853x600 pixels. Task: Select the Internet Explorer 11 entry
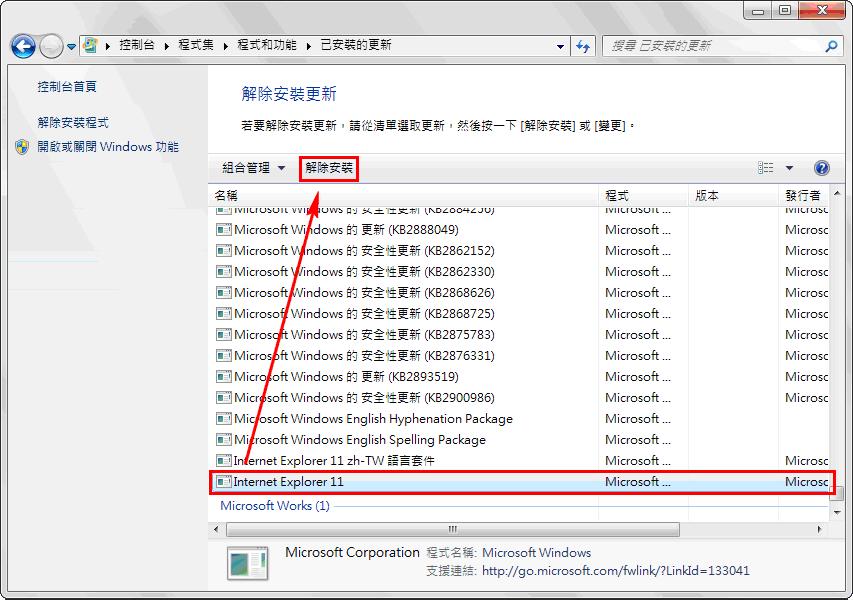(x=520, y=482)
